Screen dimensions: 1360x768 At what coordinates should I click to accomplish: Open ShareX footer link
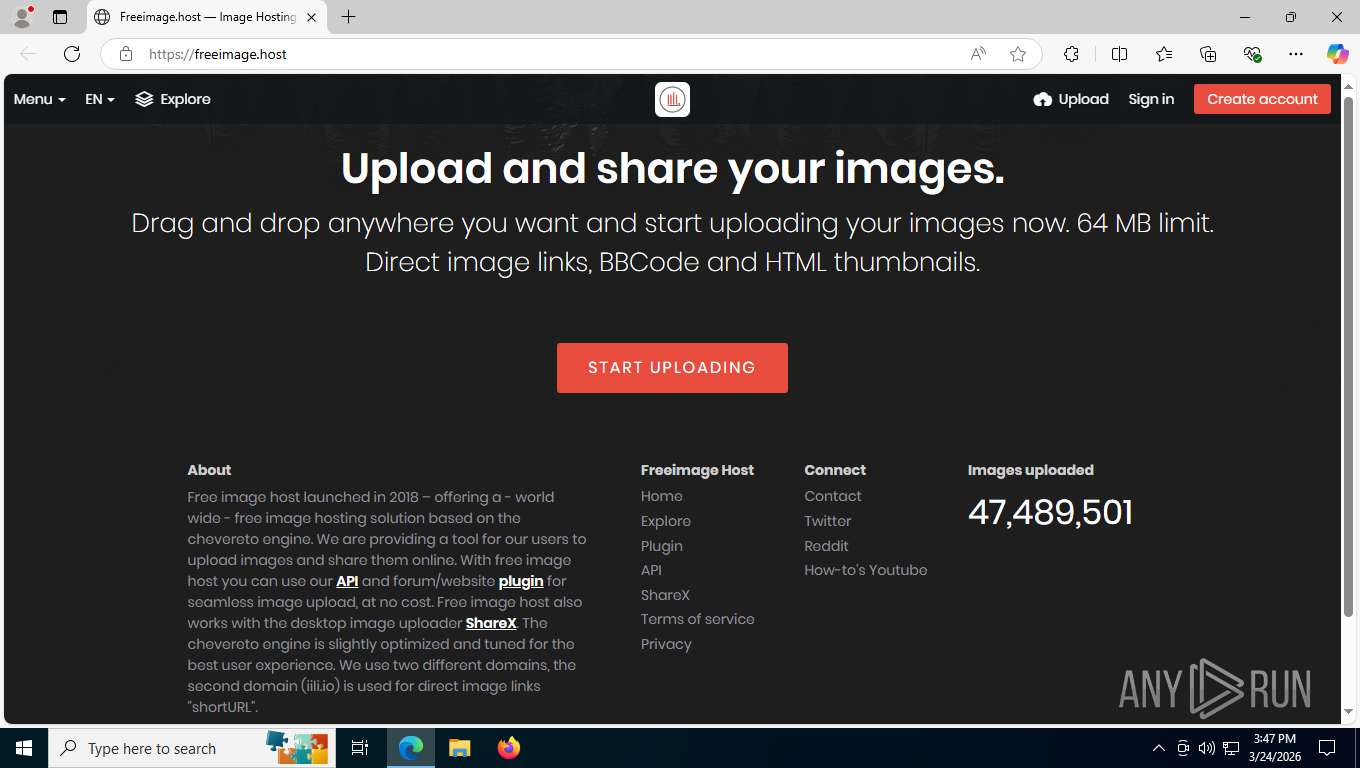tap(665, 595)
